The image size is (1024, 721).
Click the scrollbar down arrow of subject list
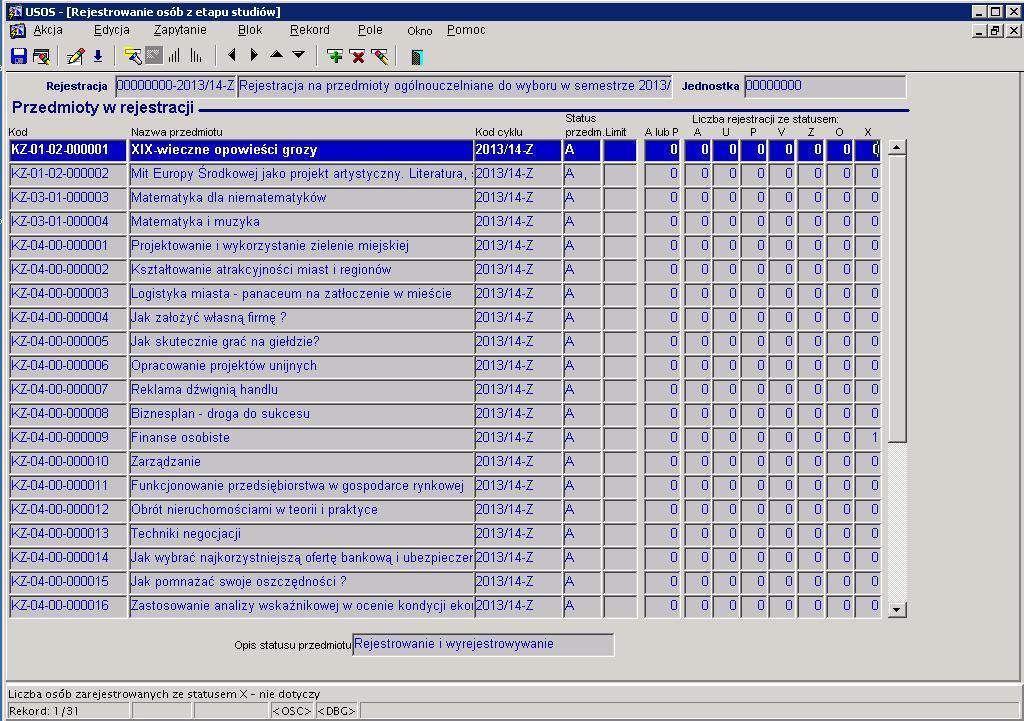(897, 609)
